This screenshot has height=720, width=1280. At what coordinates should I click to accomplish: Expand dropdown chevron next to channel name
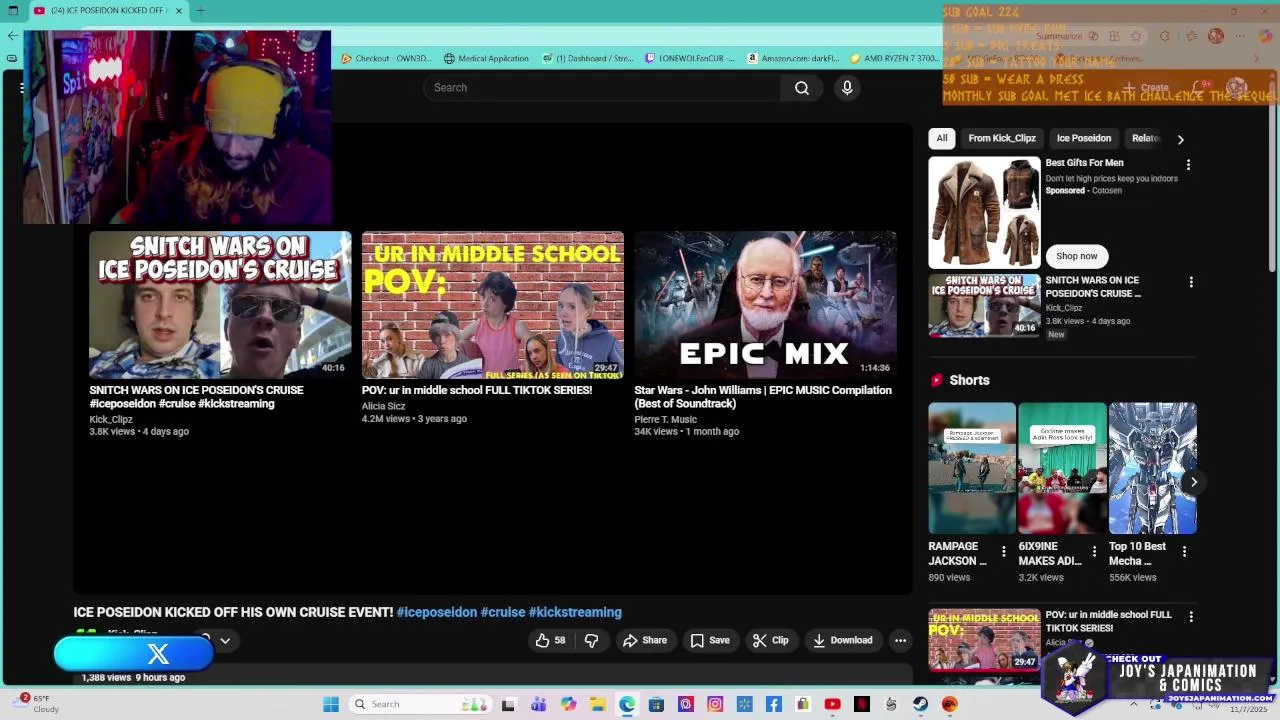[x=225, y=640]
